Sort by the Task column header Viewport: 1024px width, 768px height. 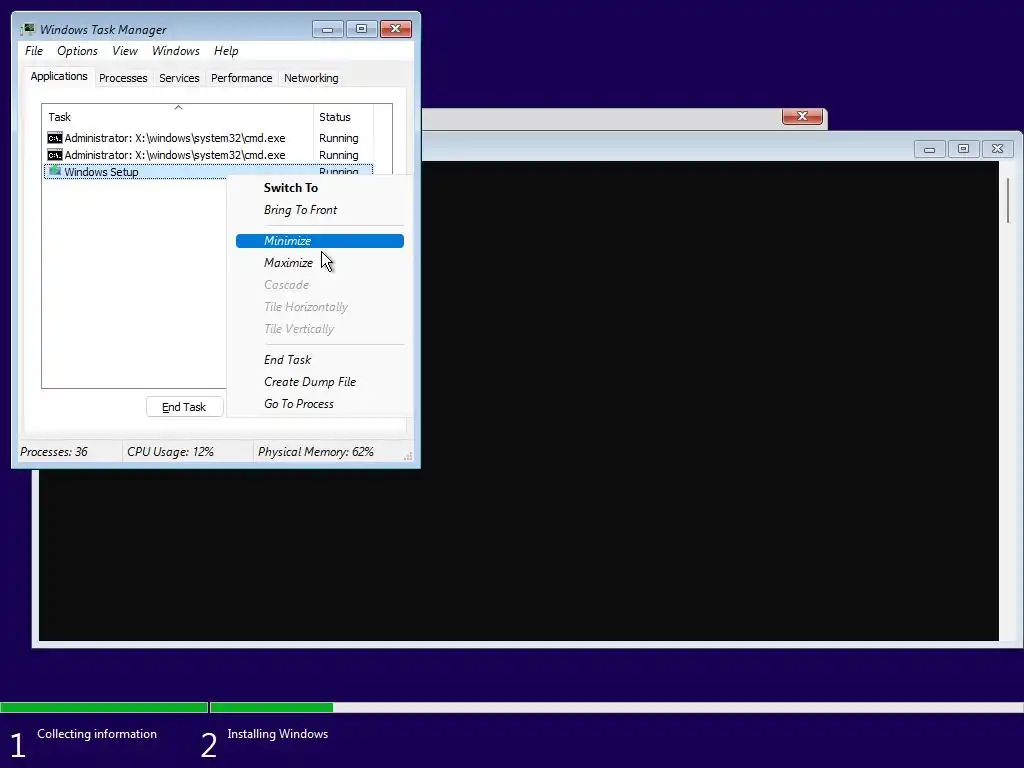click(178, 117)
